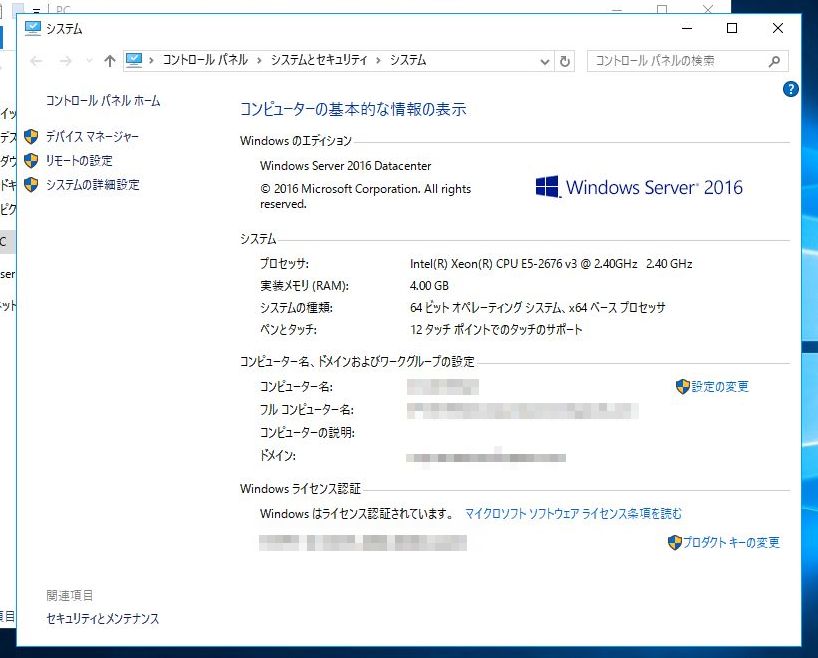
Task: Select the 4.00 GB installed RAM value
Action: pyautogui.click(x=429, y=286)
